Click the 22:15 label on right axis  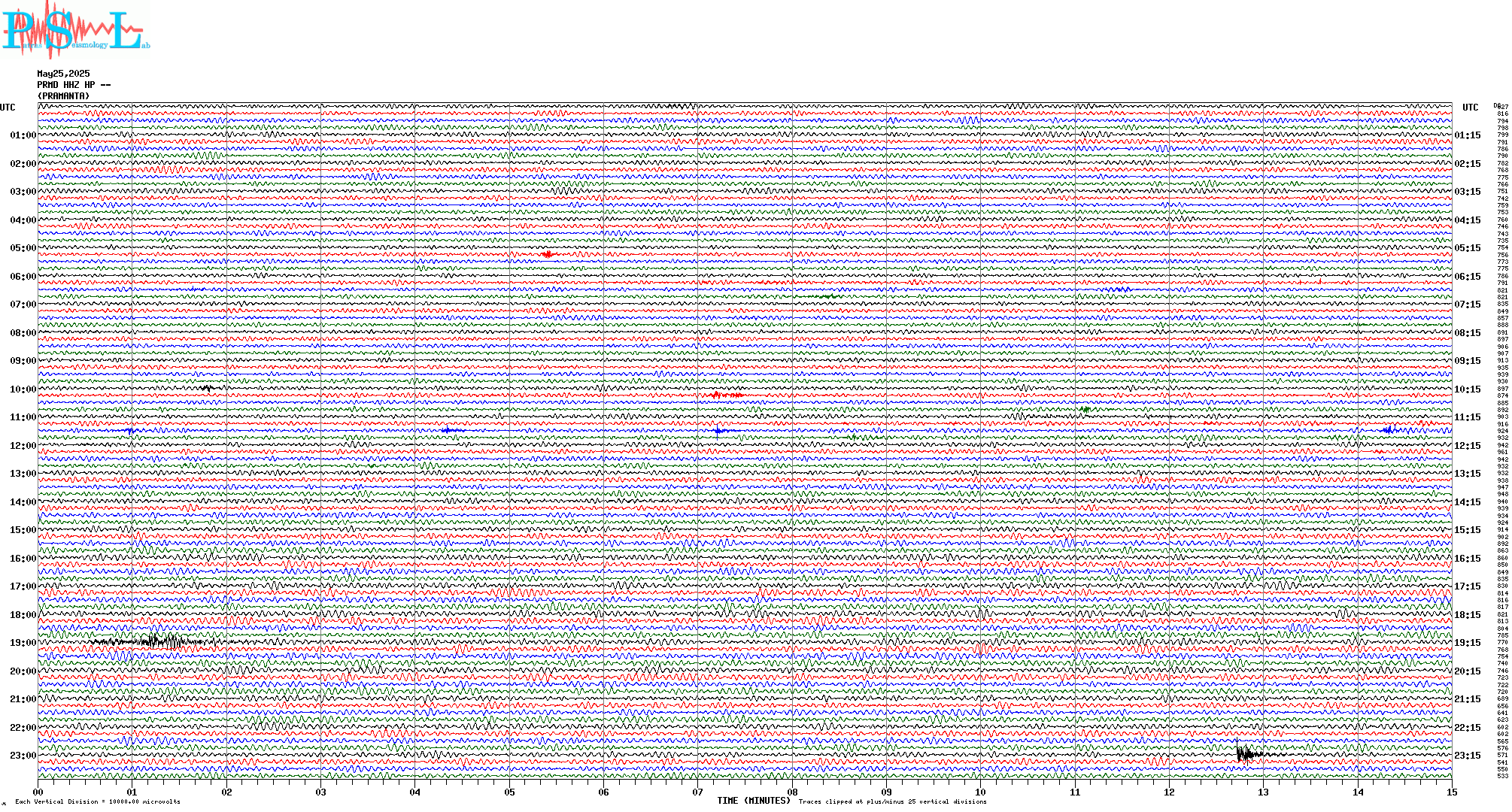(x=1468, y=728)
